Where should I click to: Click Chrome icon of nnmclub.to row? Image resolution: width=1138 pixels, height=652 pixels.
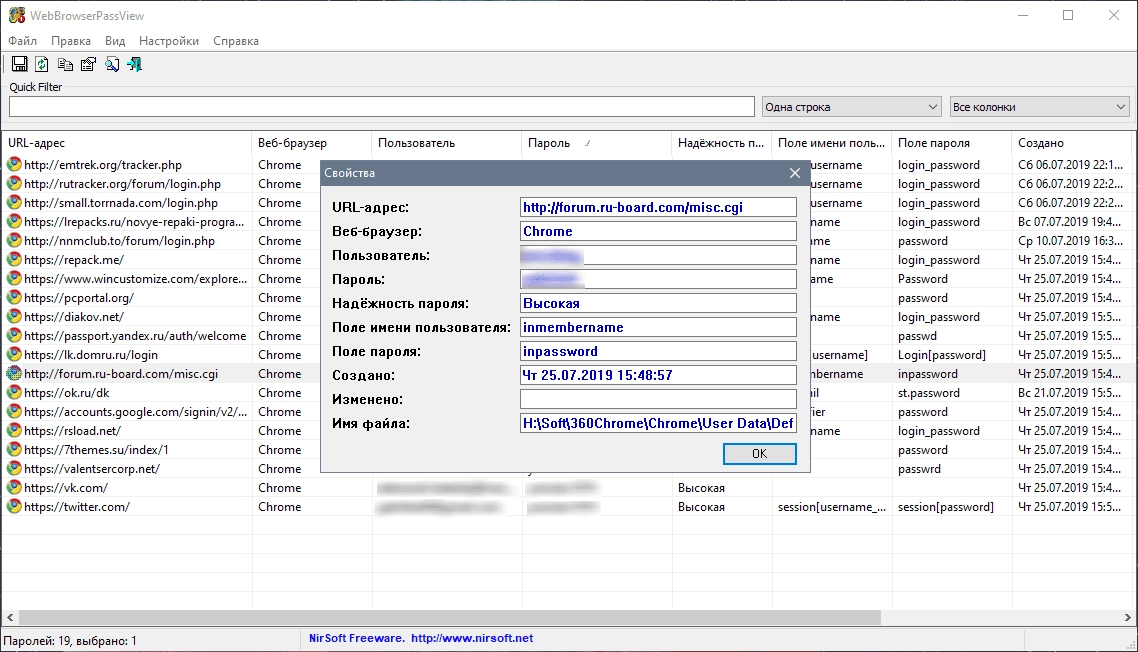coord(14,240)
